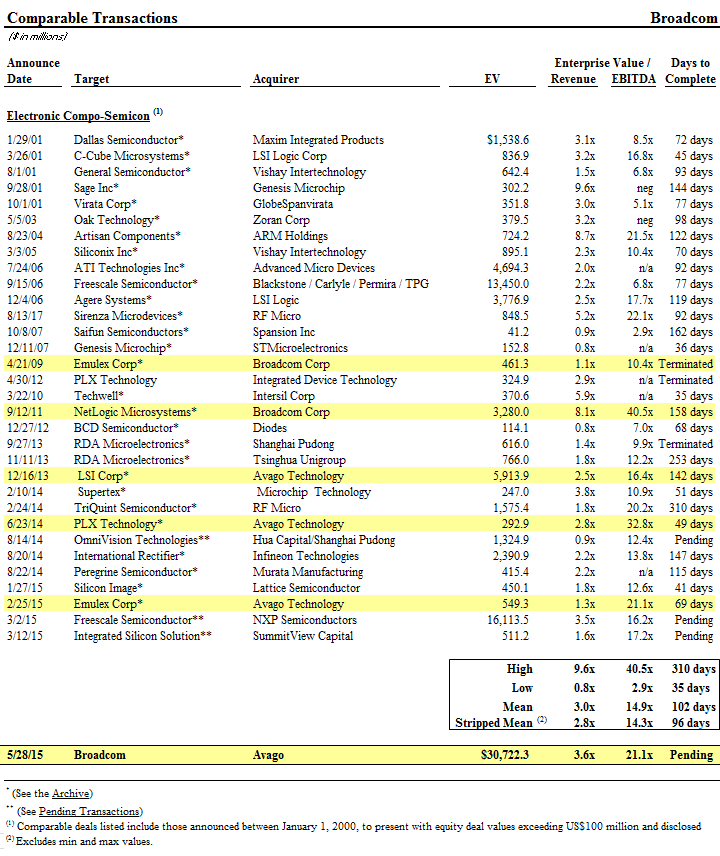Viewport: 720px width, 856px height.
Task: Select Hua Capital/Shanghai Pudong acquirer
Action: (324, 539)
